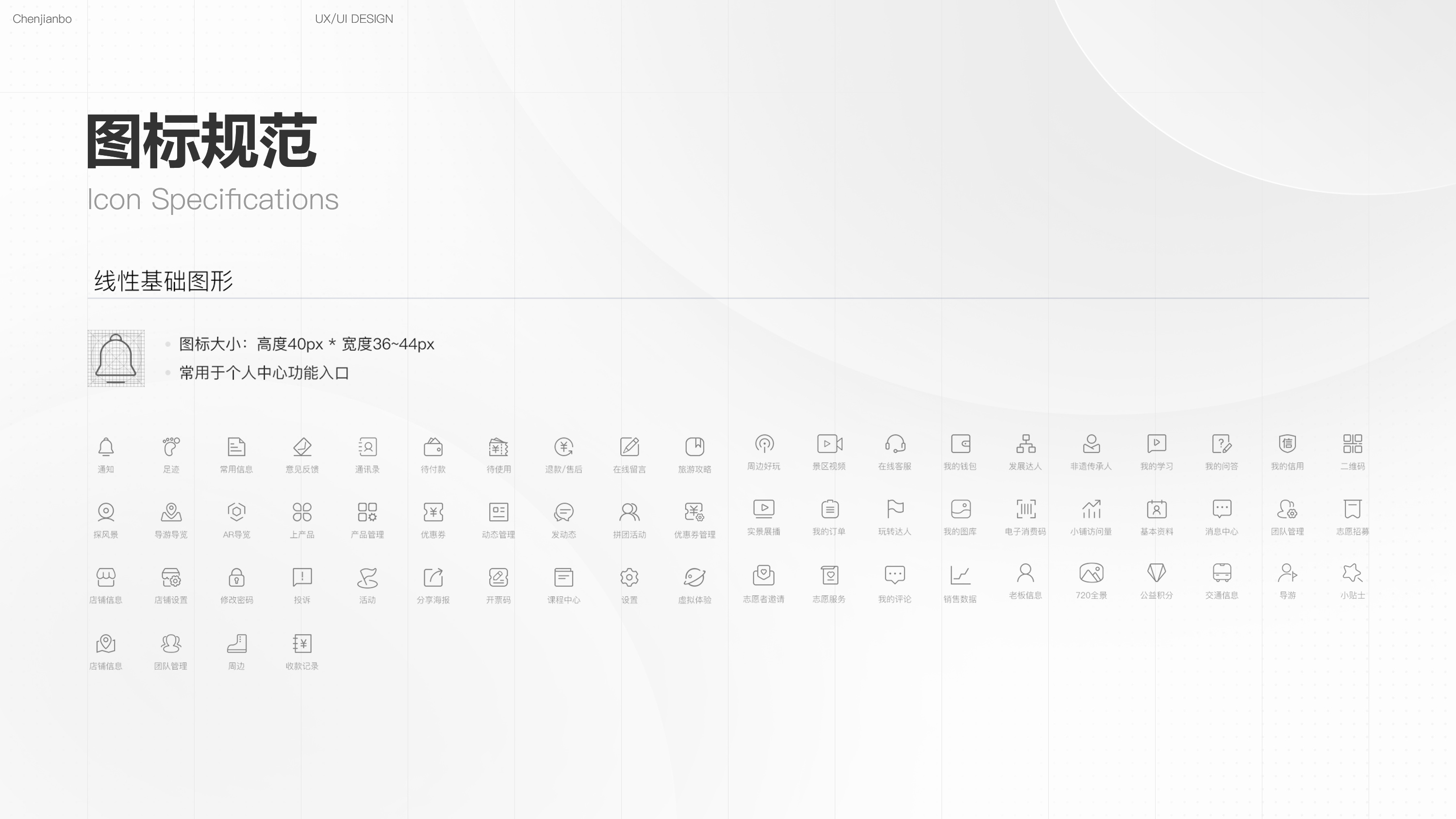
Task: Select the 公益积分 diamond icon
Action: tap(1157, 573)
